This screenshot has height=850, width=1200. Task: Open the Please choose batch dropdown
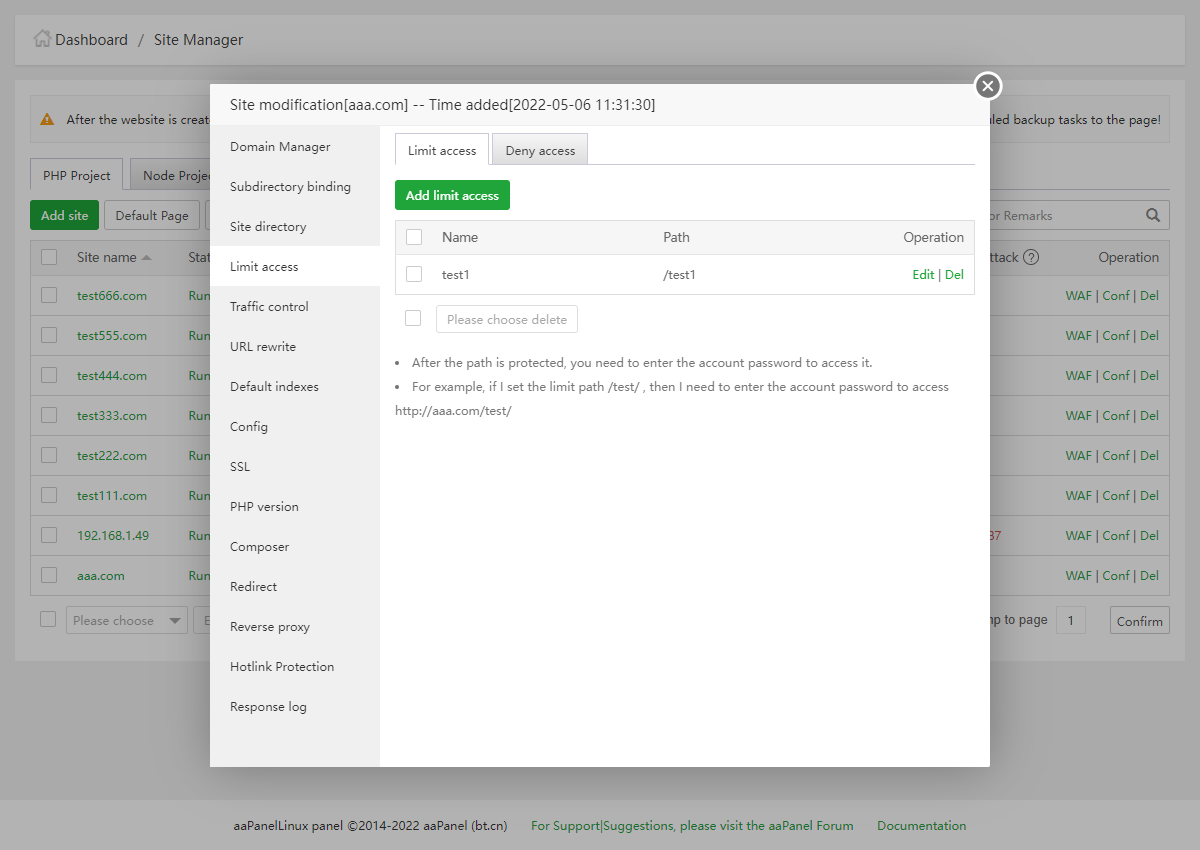(x=126, y=620)
